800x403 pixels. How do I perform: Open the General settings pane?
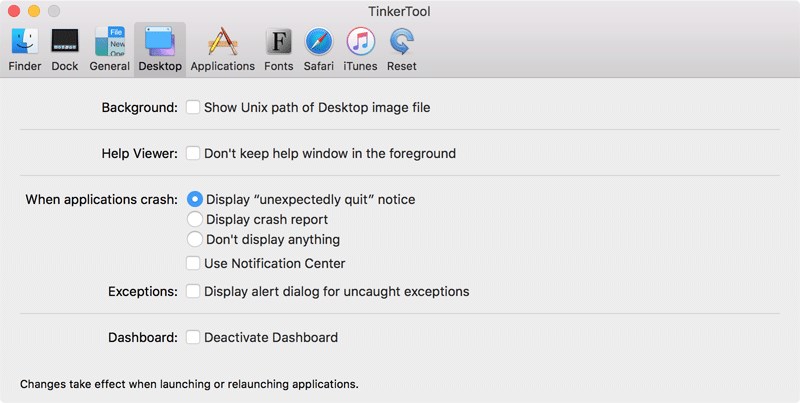(x=110, y=49)
